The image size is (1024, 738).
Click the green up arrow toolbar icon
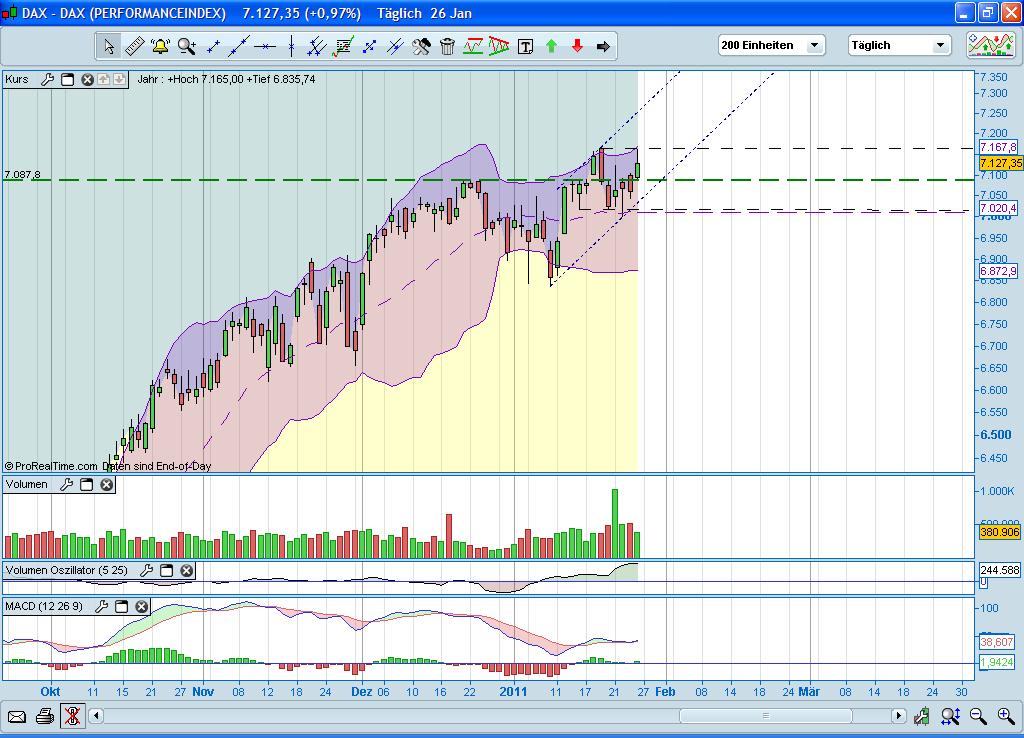pyautogui.click(x=551, y=46)
